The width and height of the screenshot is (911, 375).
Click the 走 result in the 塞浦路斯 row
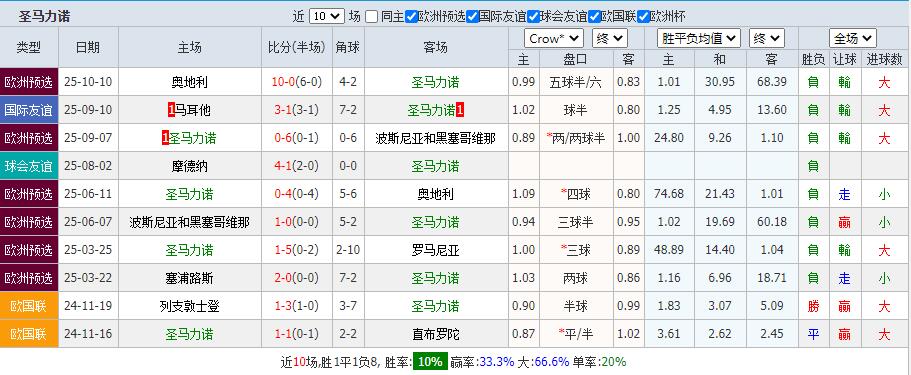(845, 278)
